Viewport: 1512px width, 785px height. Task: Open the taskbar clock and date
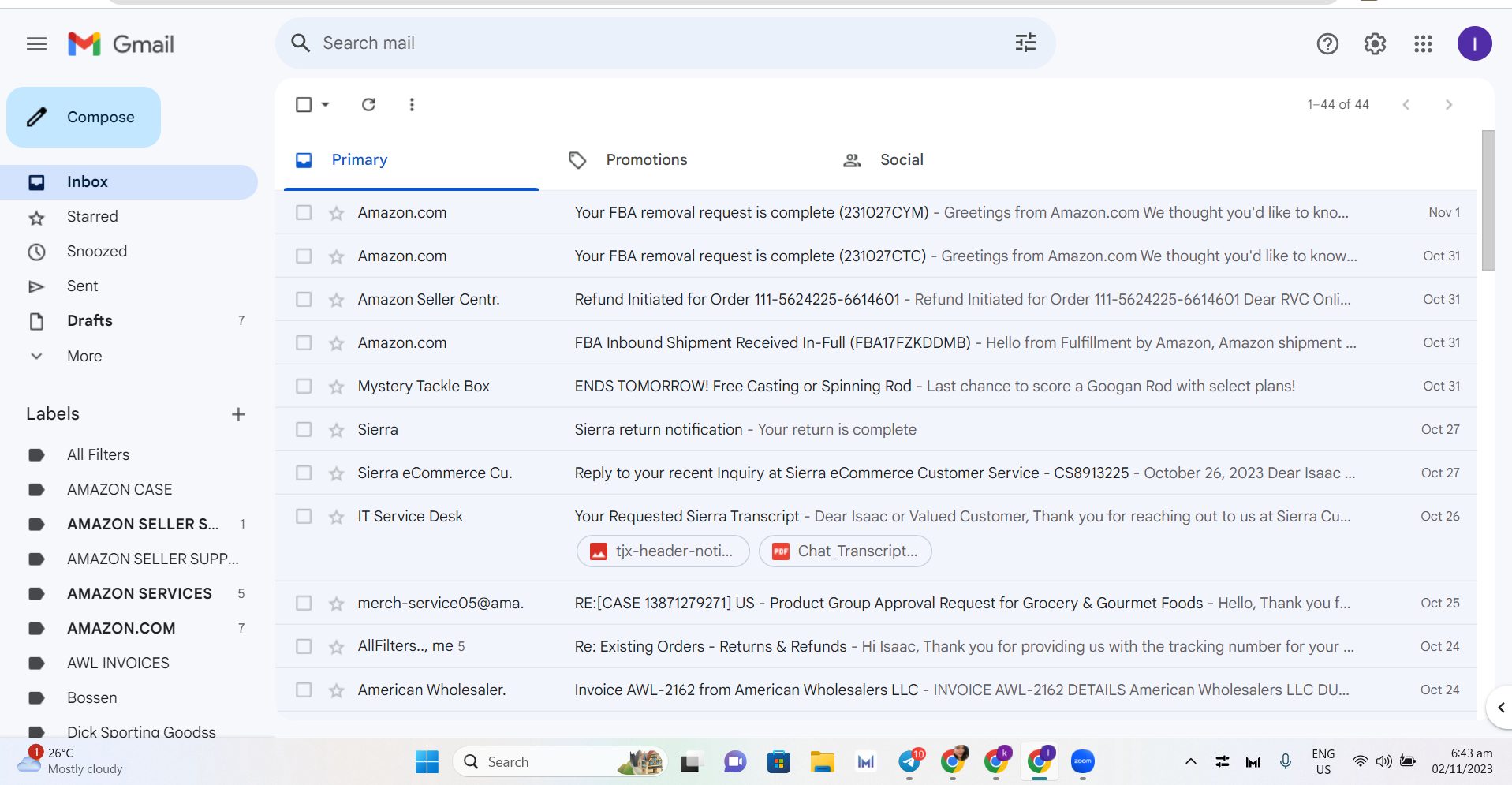click(x=1462, y=761)
